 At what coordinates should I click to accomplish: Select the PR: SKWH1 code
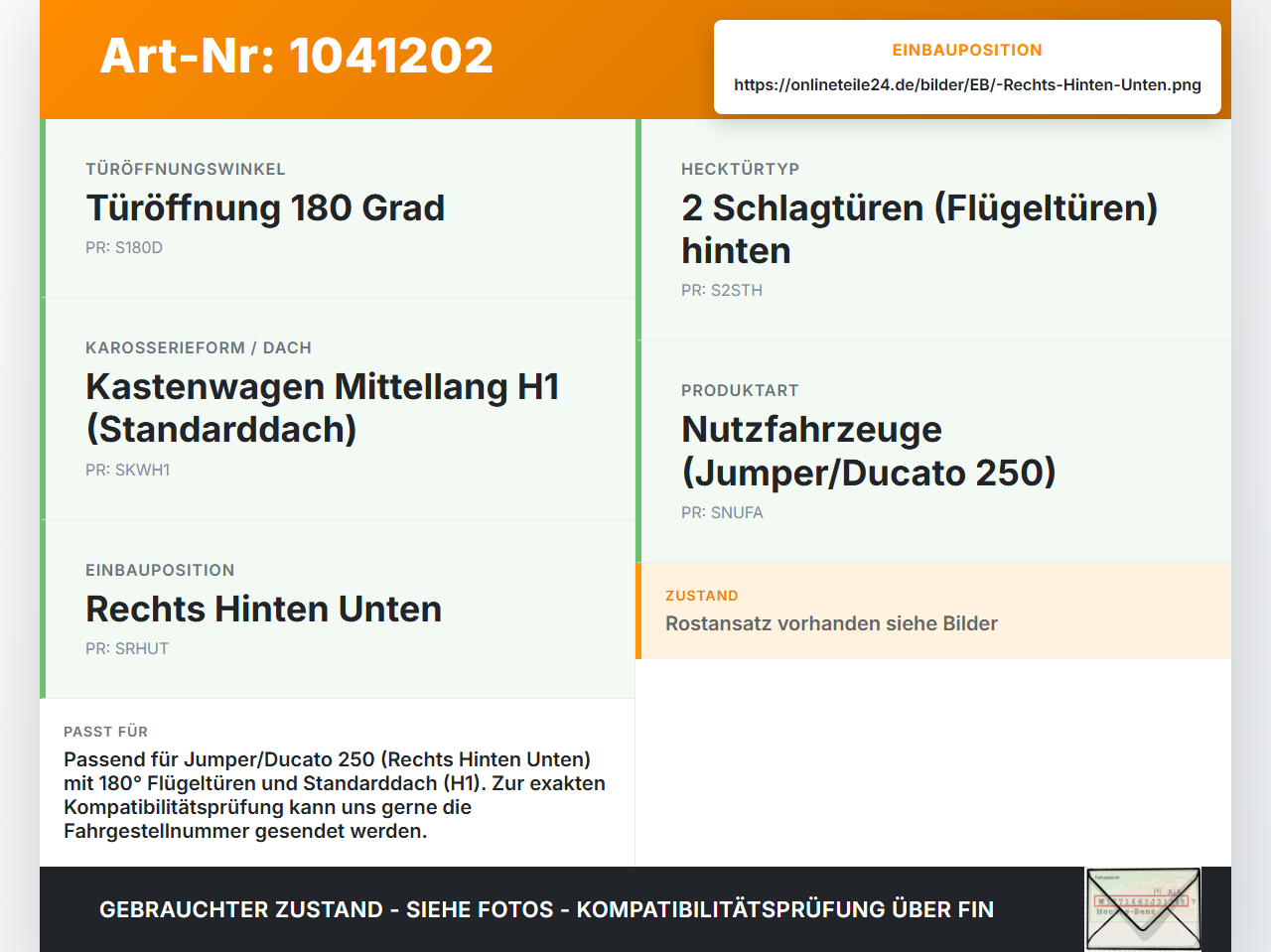128,471
